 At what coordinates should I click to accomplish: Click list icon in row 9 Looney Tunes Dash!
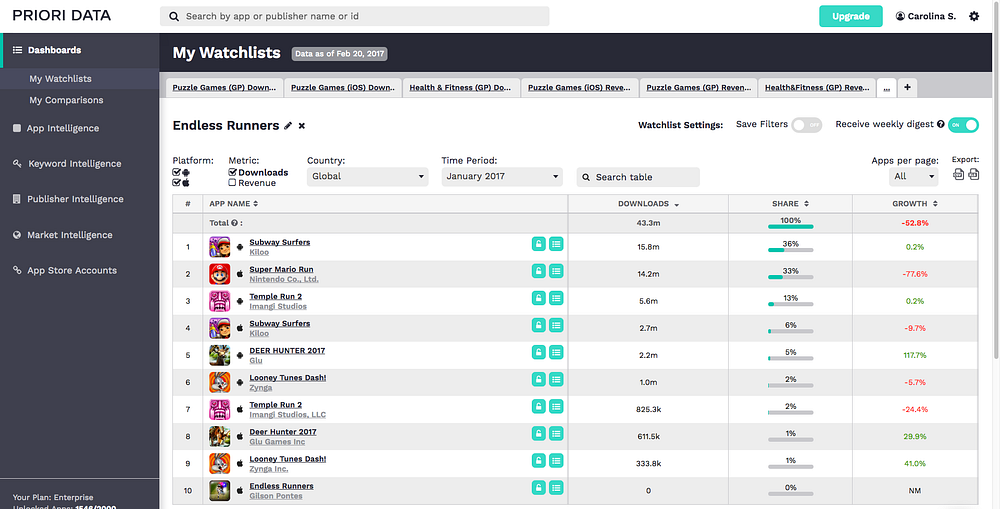click(556, 461)
